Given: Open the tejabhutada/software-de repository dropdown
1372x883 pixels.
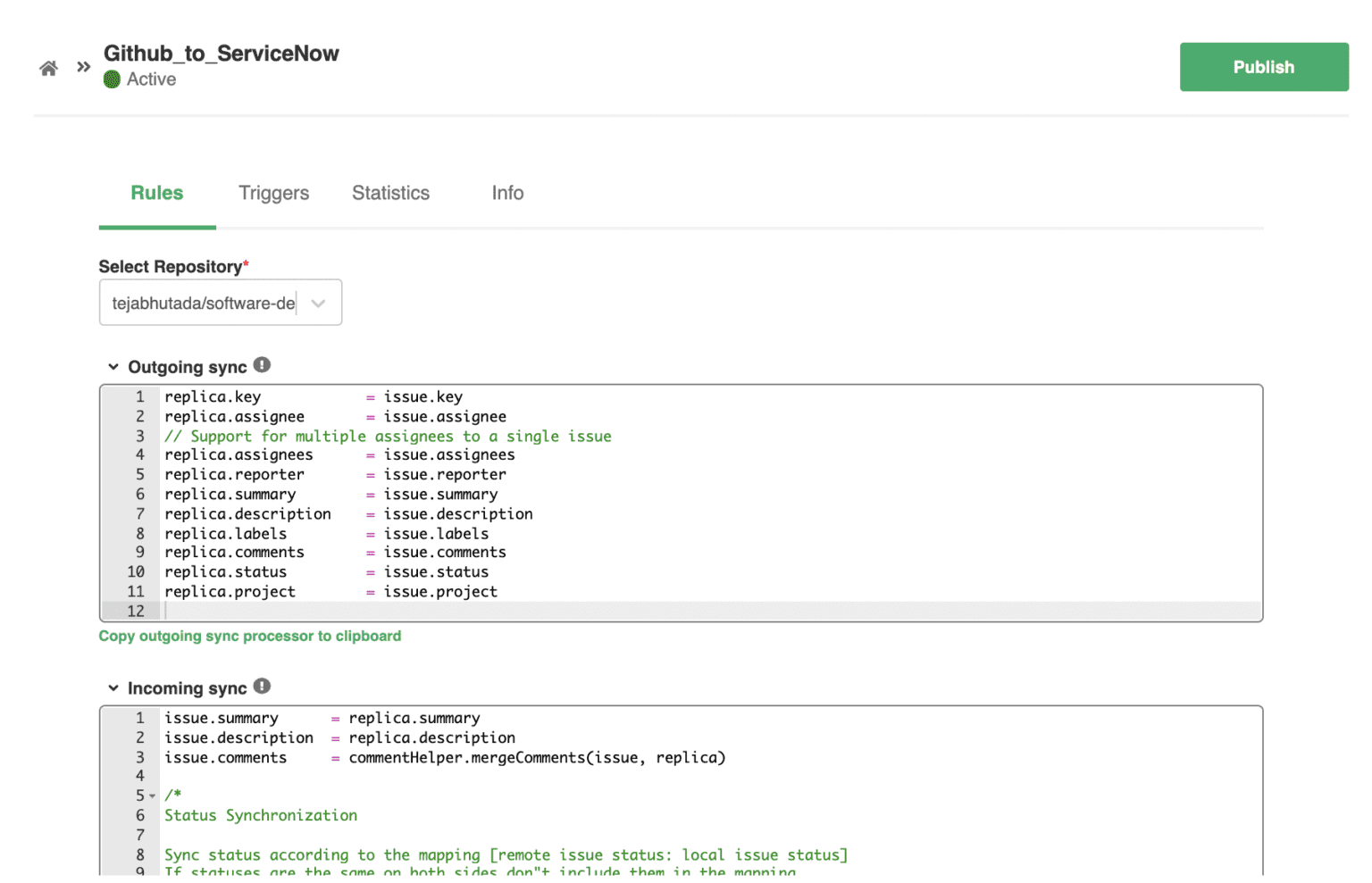Looking at the screenshot, I should pyautogui.click(x=220, y=303).
